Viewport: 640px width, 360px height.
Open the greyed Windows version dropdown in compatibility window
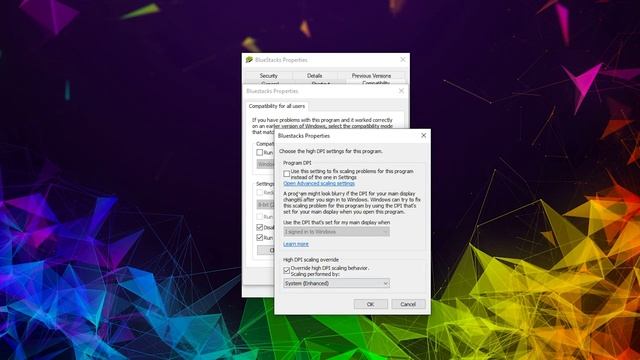(265, 164)
